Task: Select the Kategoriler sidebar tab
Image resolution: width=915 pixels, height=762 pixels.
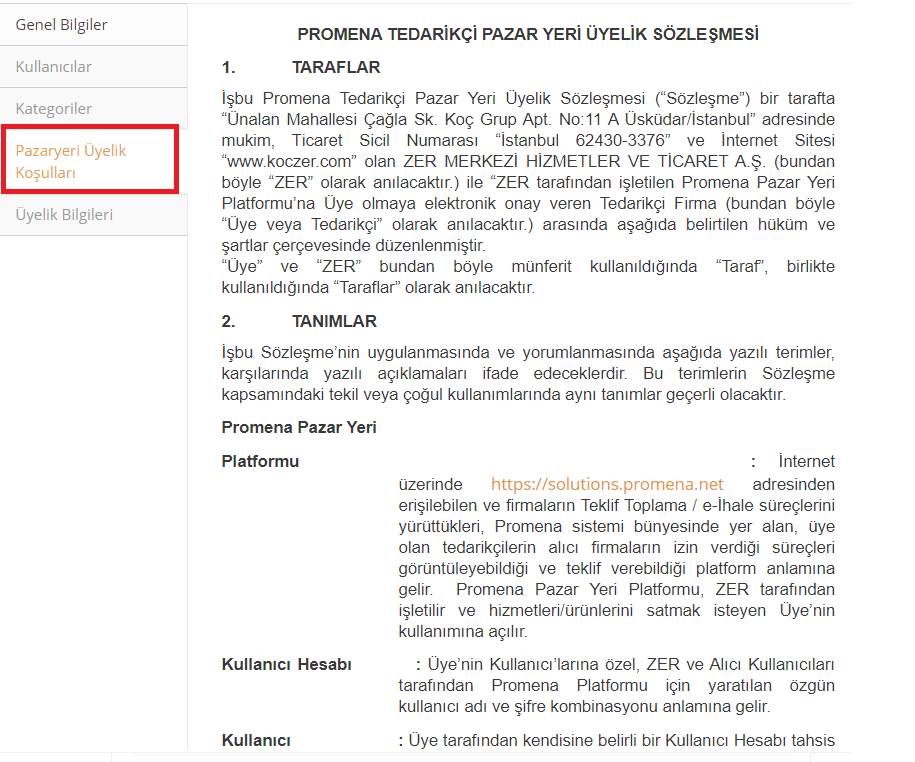Action: [93, 109]
